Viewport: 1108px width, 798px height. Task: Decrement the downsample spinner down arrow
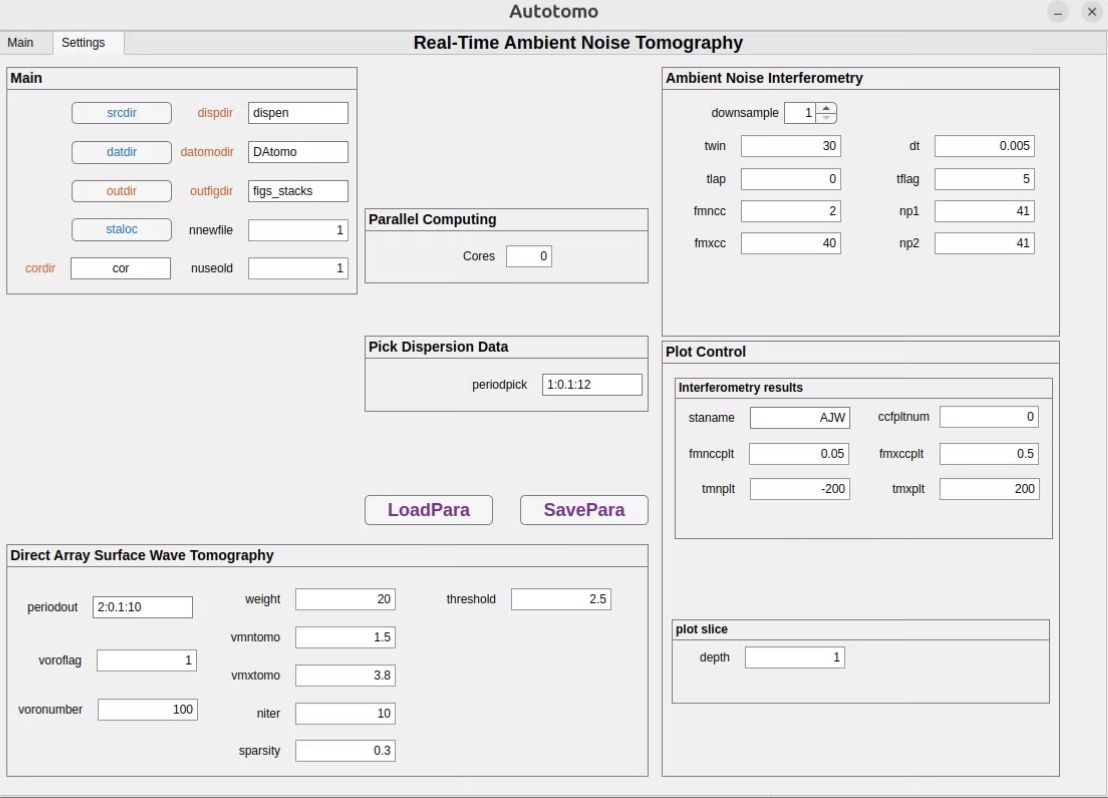(826, 118)
